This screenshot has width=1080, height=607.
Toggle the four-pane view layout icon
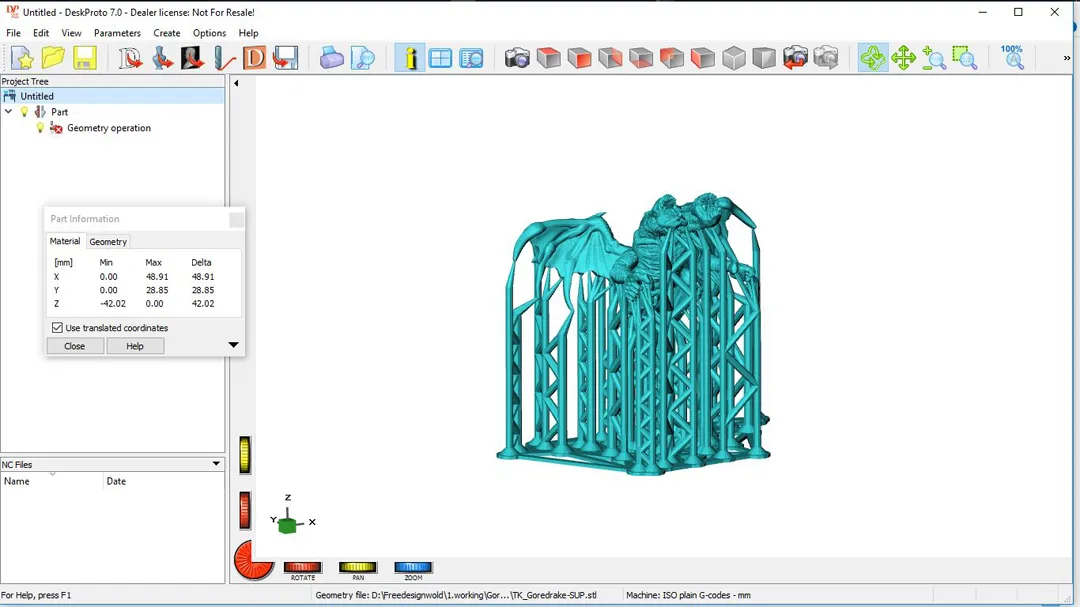click(x=440, y=58)
